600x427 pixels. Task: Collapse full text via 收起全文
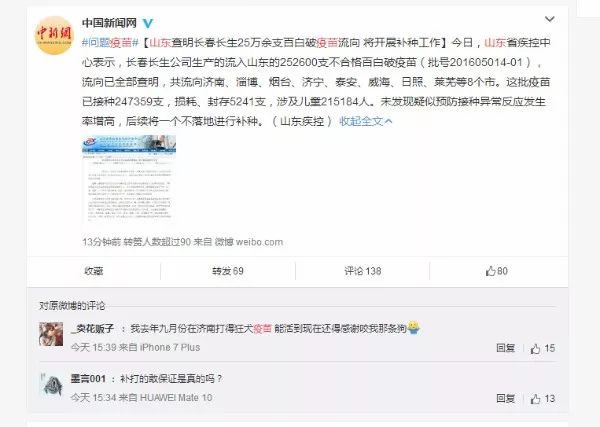tap(365, 121)
